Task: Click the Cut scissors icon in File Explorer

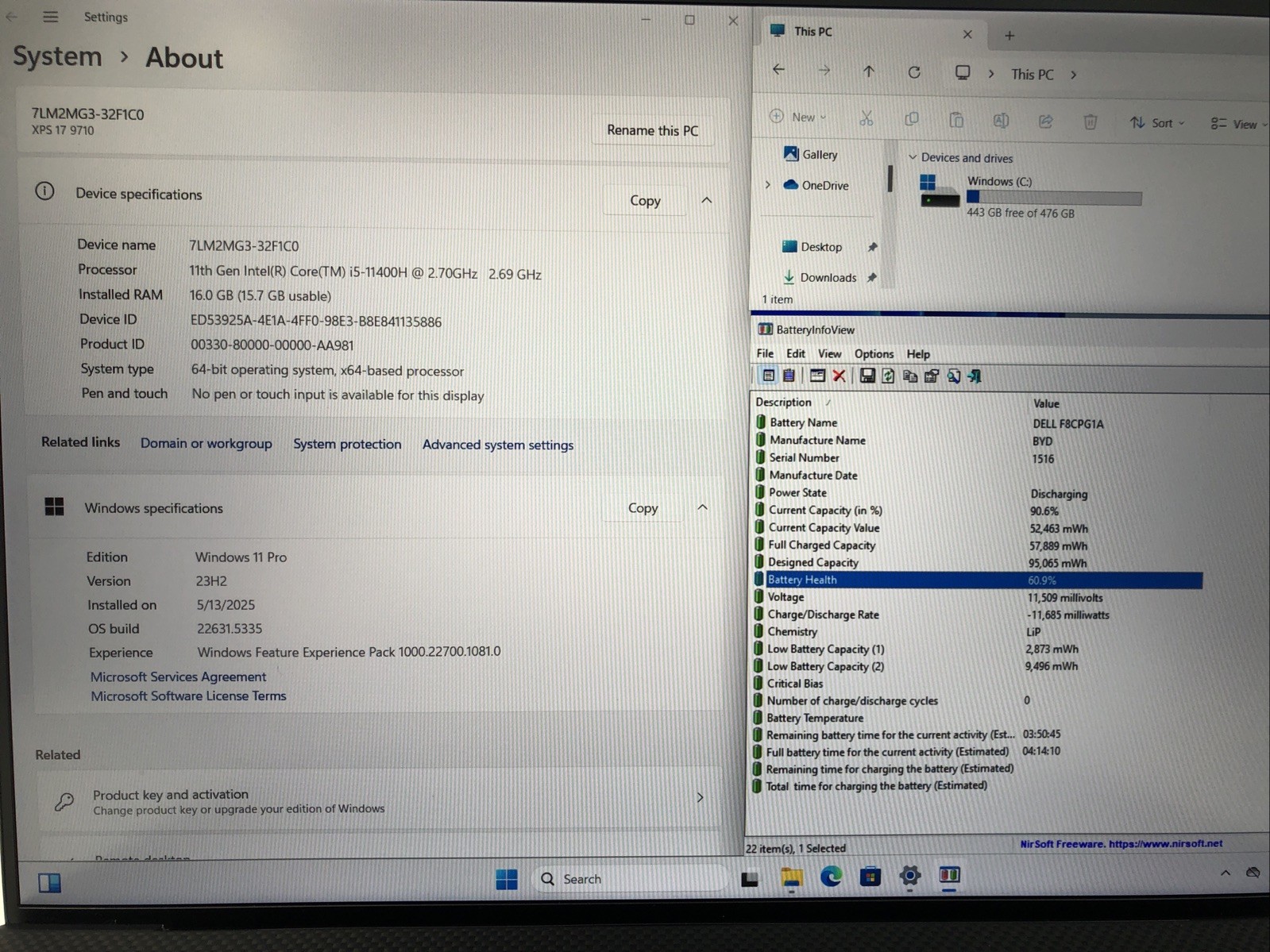Action: pos(866,119)
